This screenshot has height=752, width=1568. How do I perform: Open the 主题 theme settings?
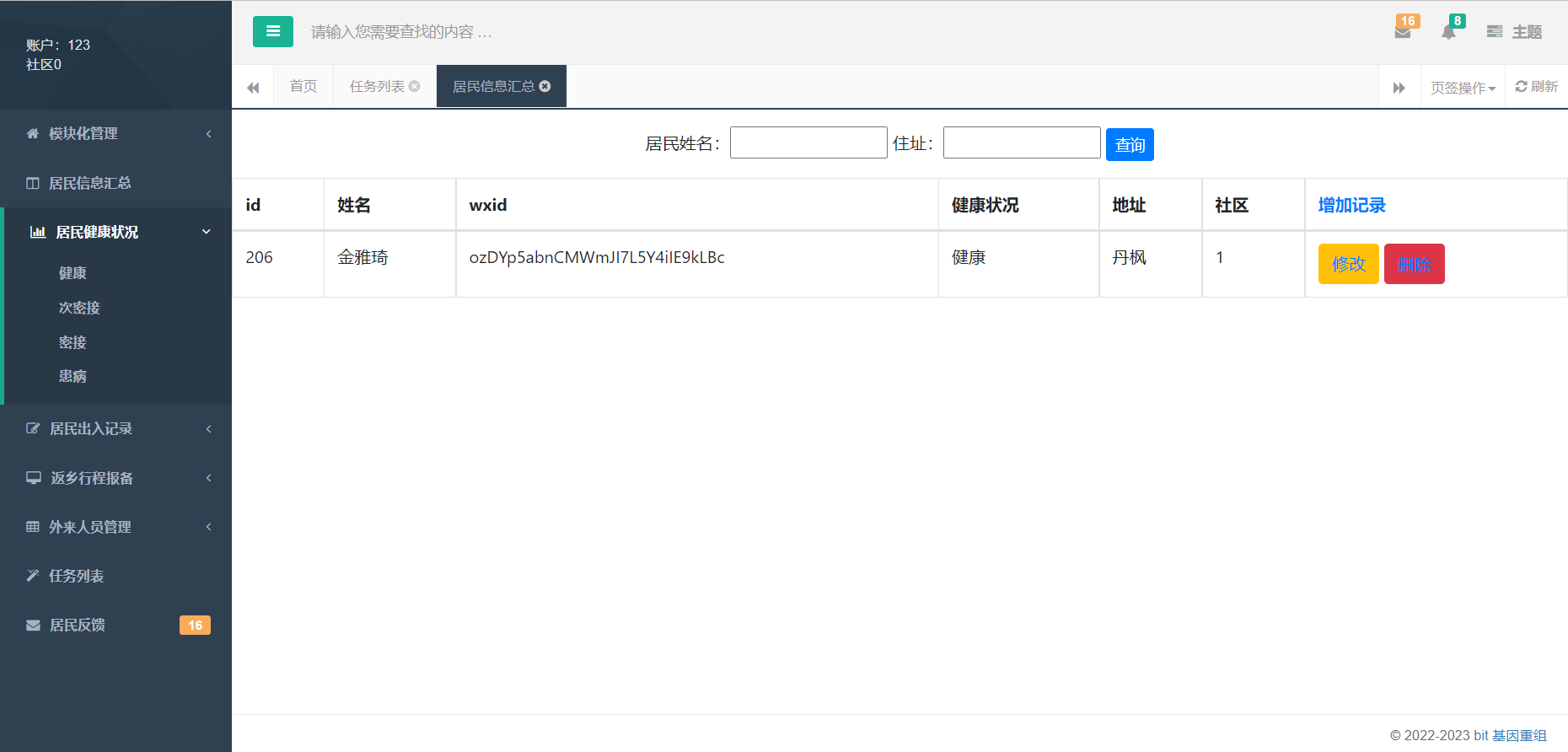(x=1514, y=32)
